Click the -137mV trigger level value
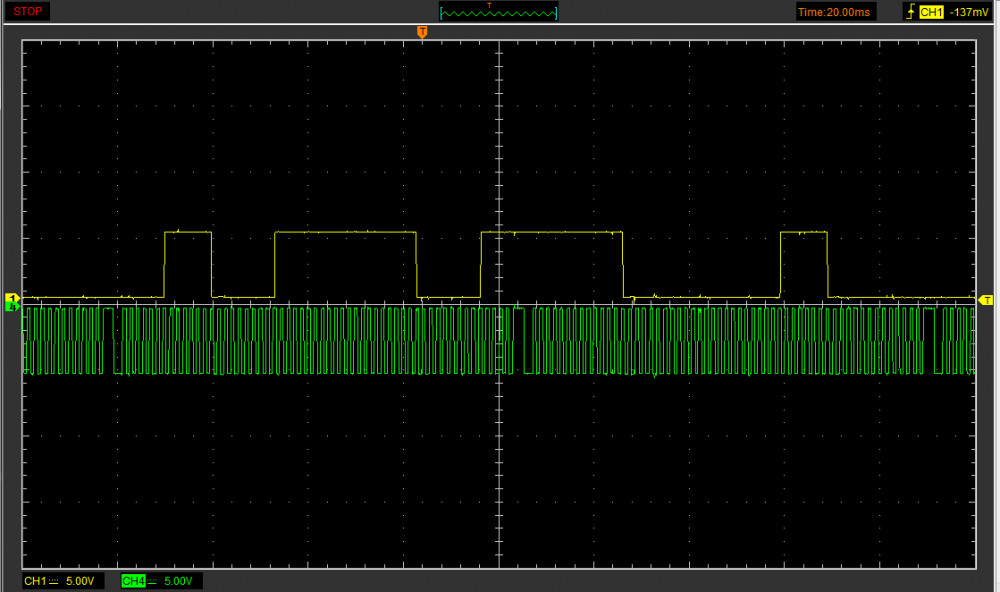 (970, 12)
